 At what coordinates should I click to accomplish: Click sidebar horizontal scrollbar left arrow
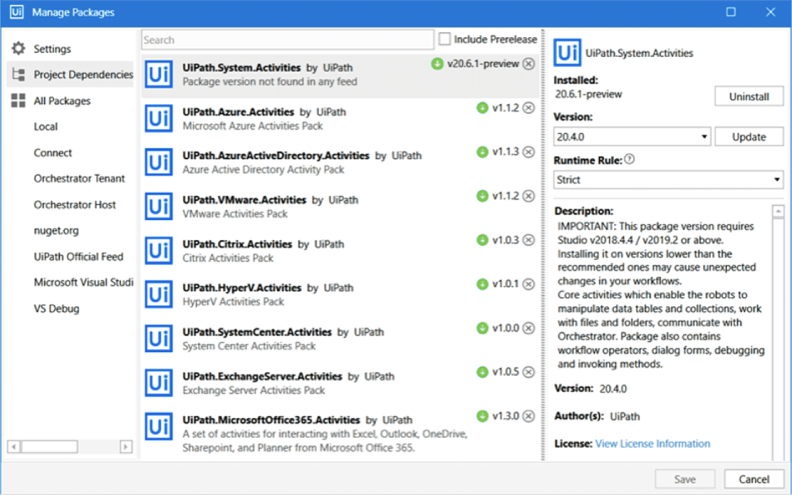click(x=14, y=447)
